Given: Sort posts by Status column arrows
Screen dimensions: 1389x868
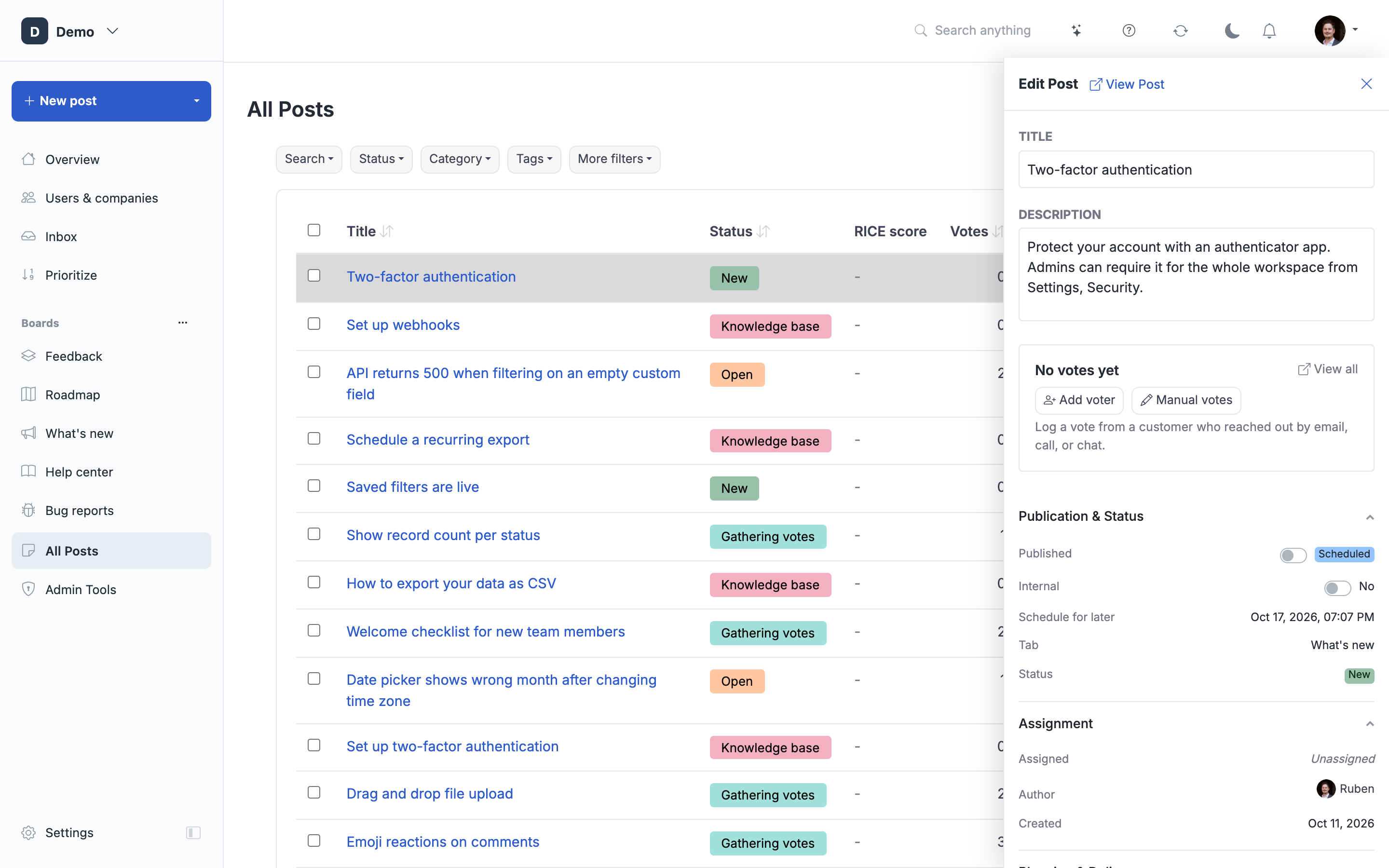Looking at the screenshot, I should click(763, 231).
